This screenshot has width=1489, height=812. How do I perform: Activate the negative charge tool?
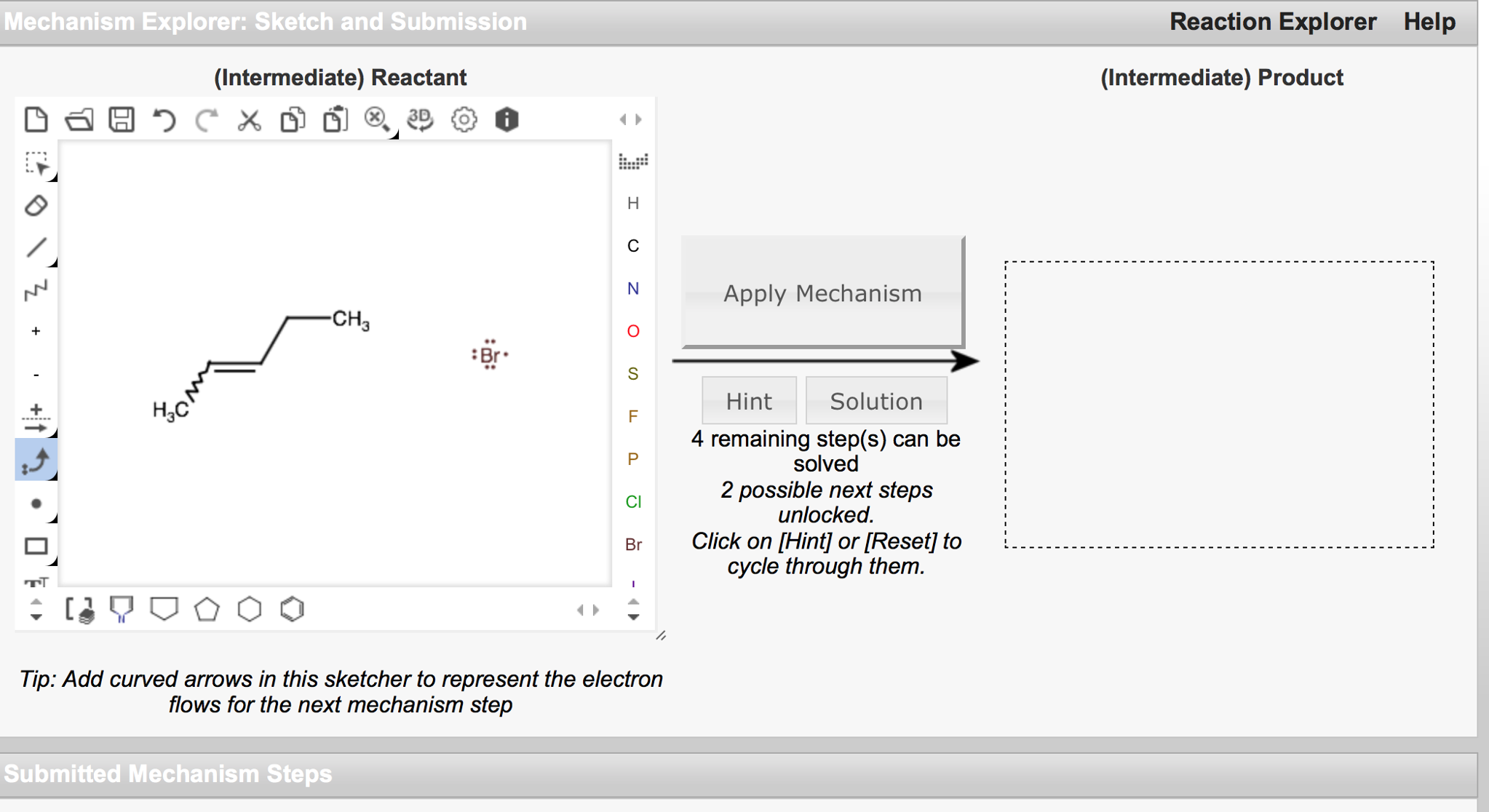(x=34, y=374)
